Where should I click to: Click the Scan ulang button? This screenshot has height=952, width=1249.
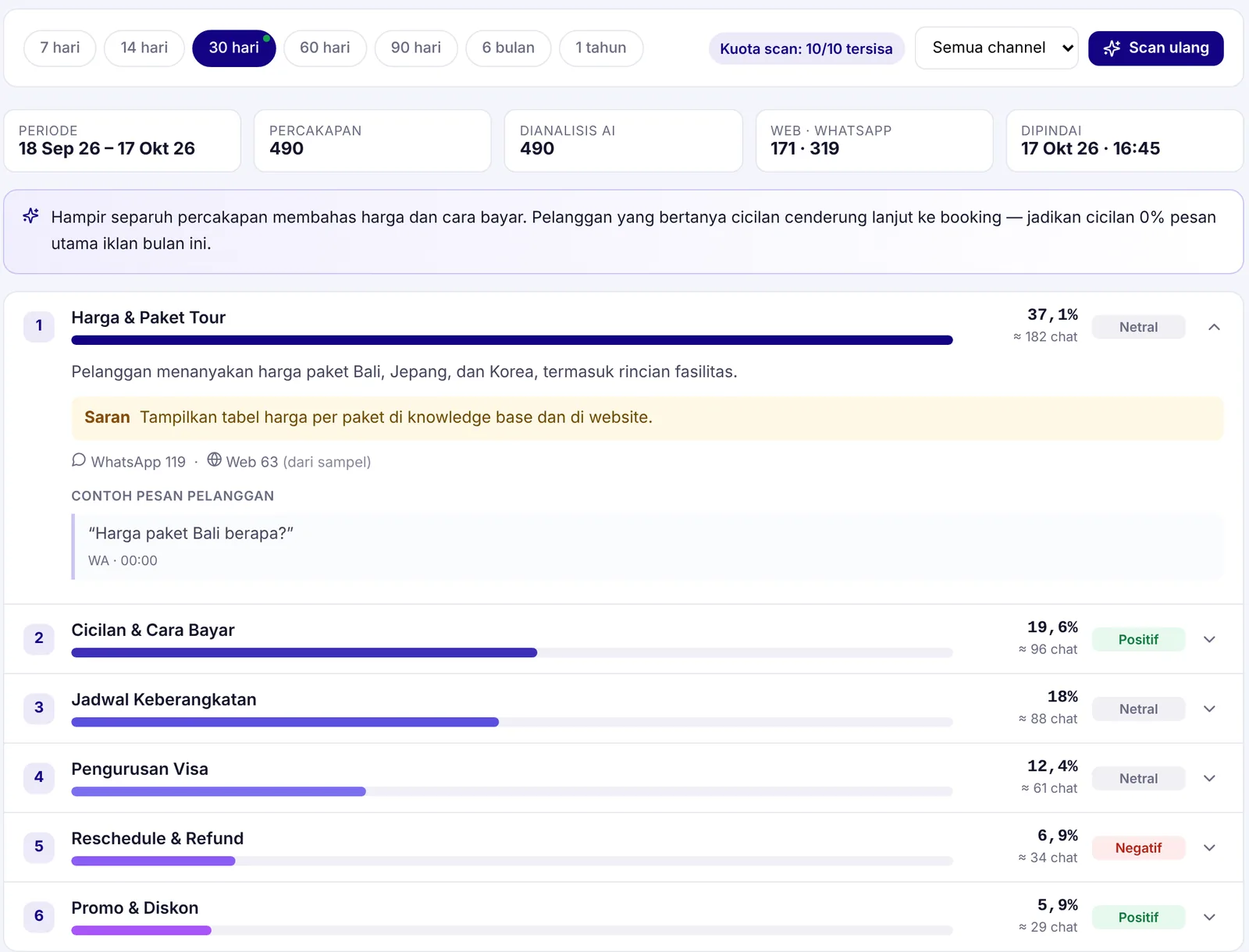click(1156, 48)
